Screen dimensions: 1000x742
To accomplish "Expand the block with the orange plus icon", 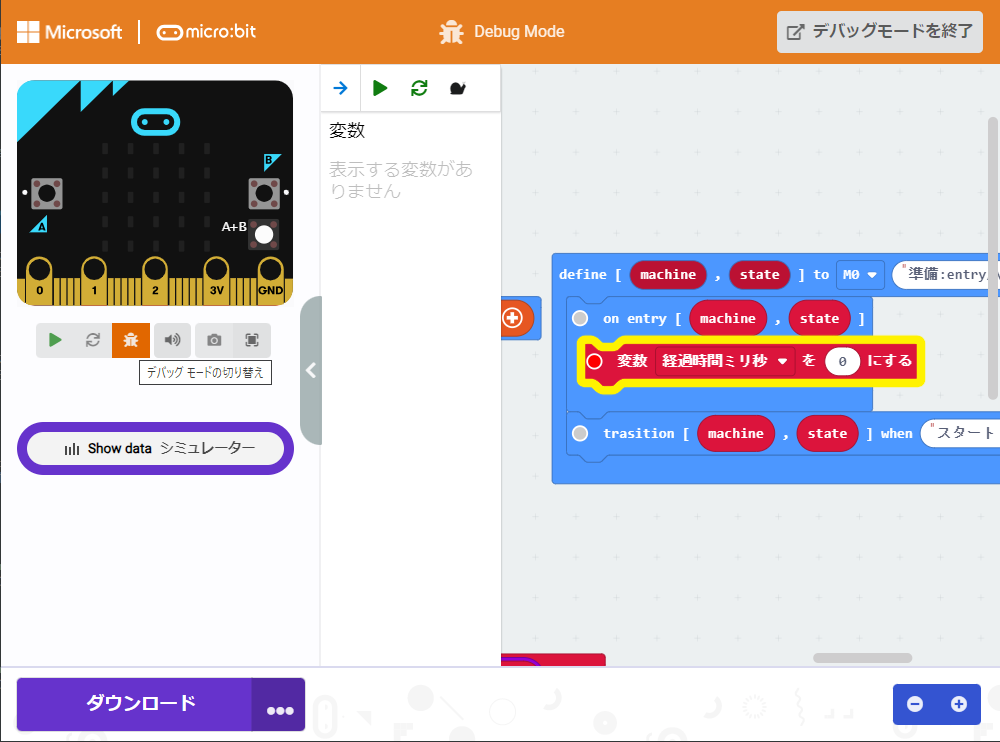I will 513,318.
